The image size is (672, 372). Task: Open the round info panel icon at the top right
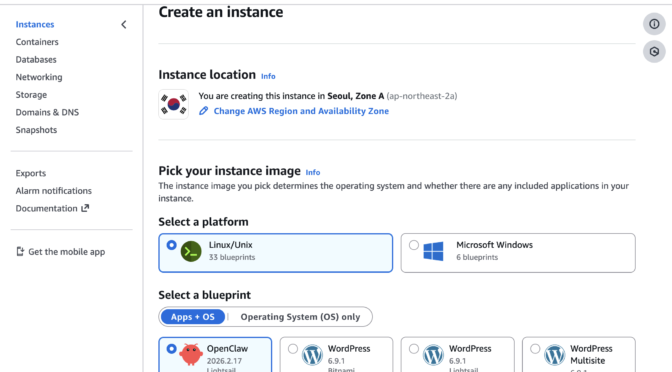654,24
